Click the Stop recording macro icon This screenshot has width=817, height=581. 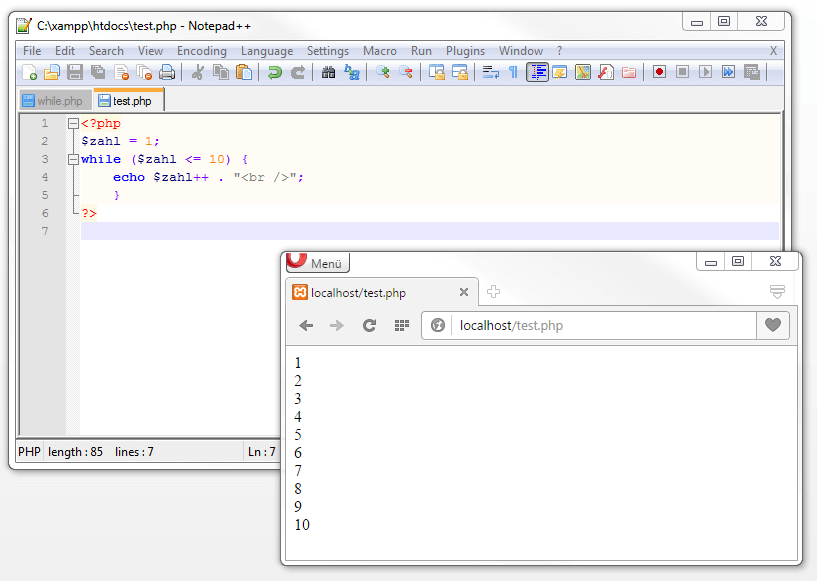tap(682, 72)
